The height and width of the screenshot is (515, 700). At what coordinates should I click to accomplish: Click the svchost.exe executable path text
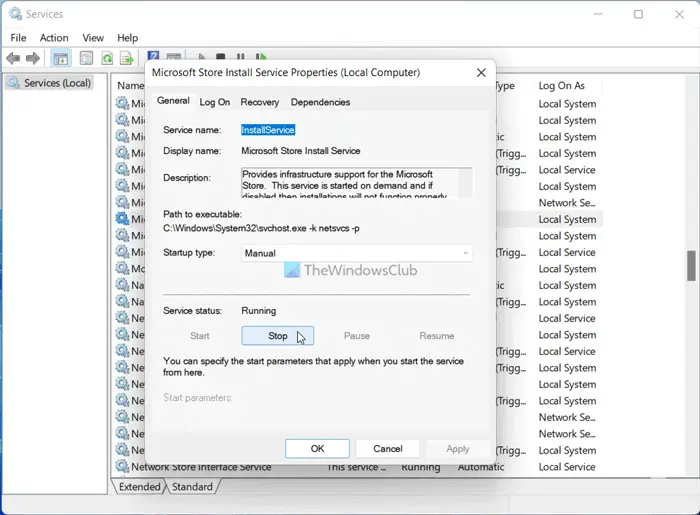pyautogui.click(x=261, y=228)
